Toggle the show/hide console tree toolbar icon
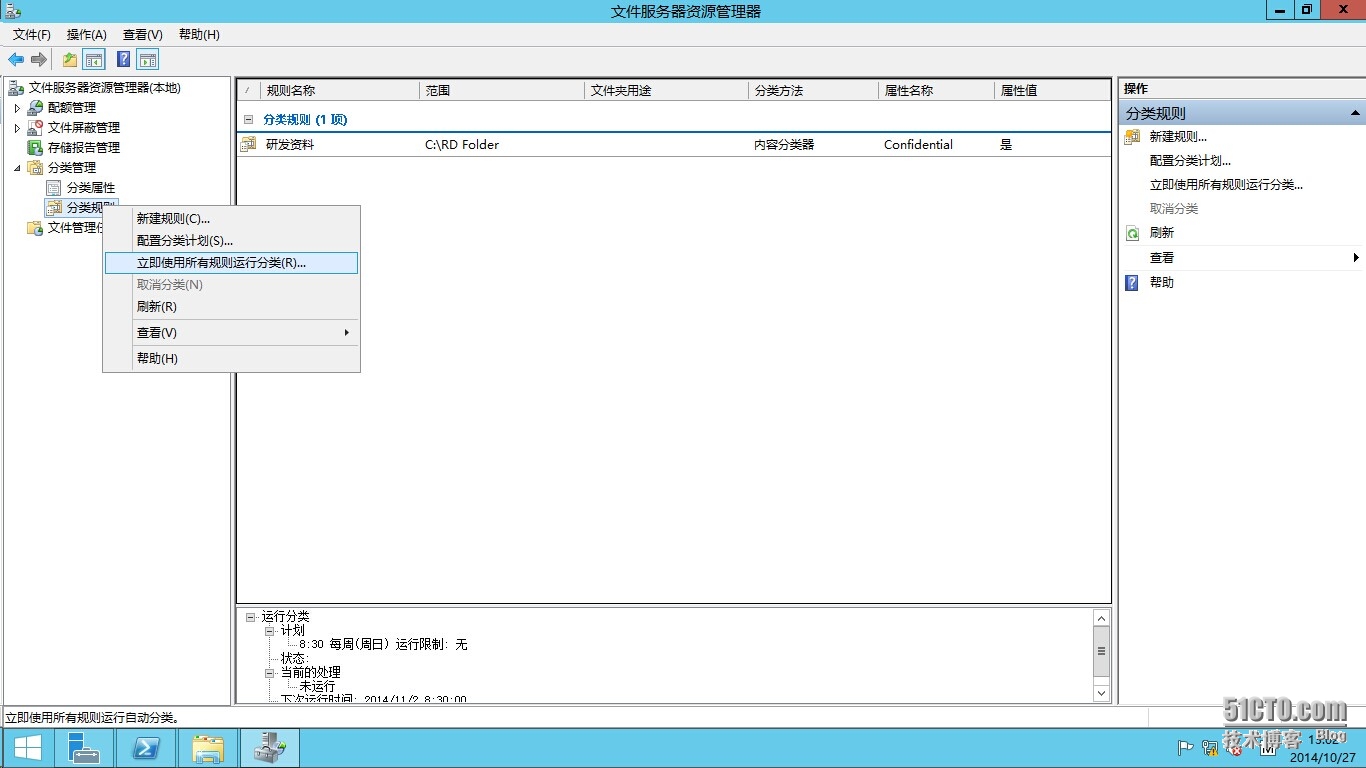This screenshot has width=1366, height=768. coord(93,60)
